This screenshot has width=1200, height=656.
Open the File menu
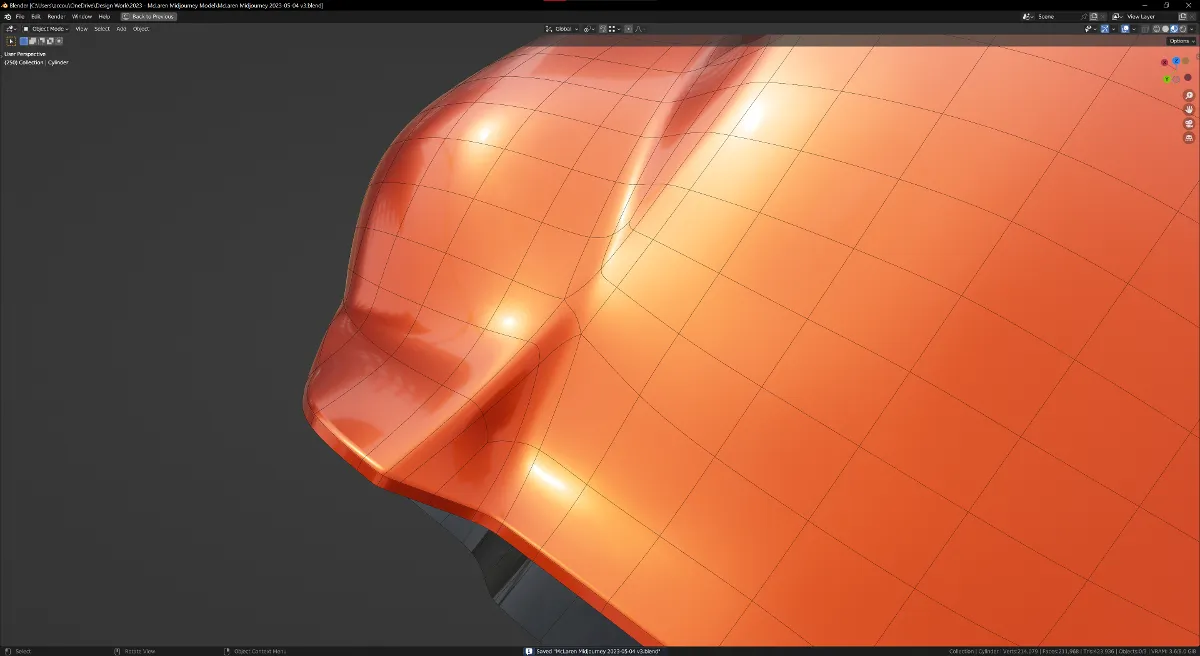20,17
